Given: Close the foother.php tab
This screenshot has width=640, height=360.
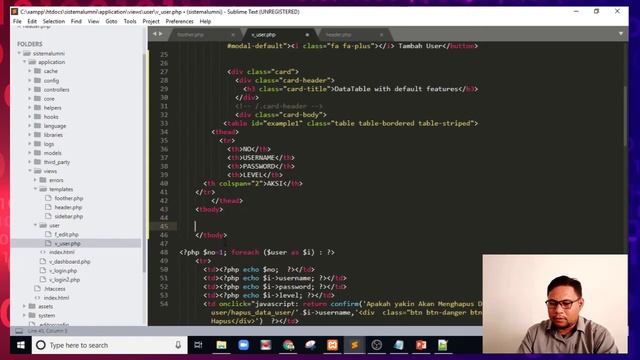Looking at the screenshot, I should tap(233, 35).
